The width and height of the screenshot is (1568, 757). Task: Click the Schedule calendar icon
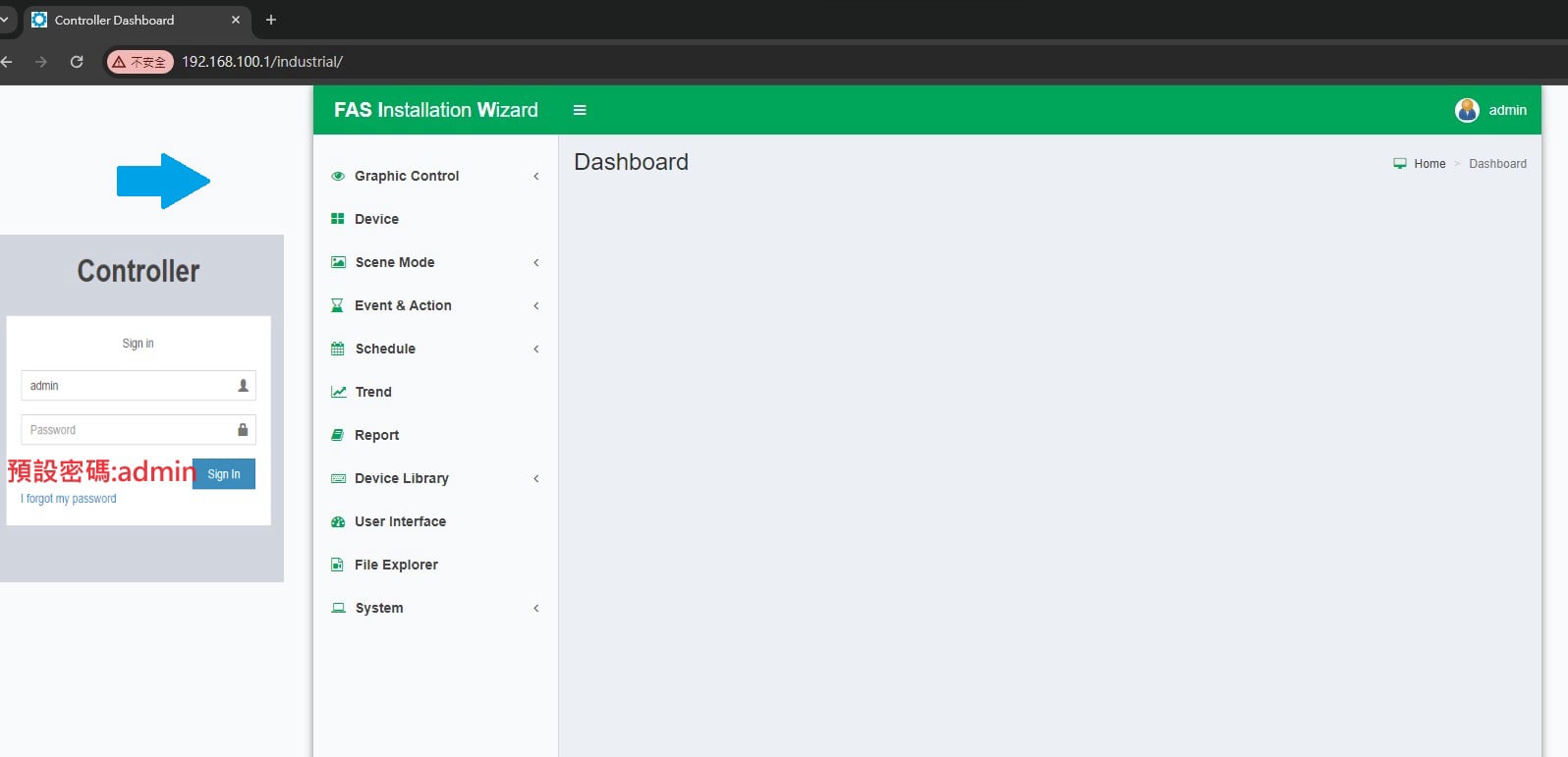pyautogui.click(x=338, y=349)
